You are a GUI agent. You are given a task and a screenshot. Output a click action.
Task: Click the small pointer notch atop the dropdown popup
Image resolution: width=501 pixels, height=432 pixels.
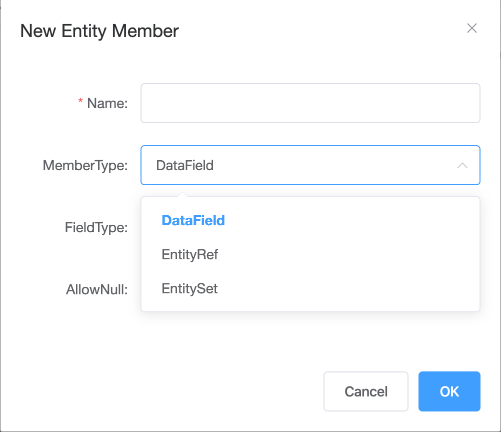coord(182,194)
